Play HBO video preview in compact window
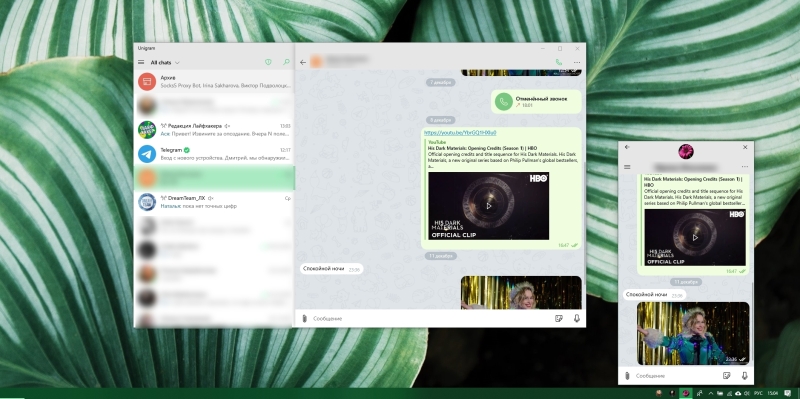This screenshot has height=399, width=800. click(x=695, y=237)
